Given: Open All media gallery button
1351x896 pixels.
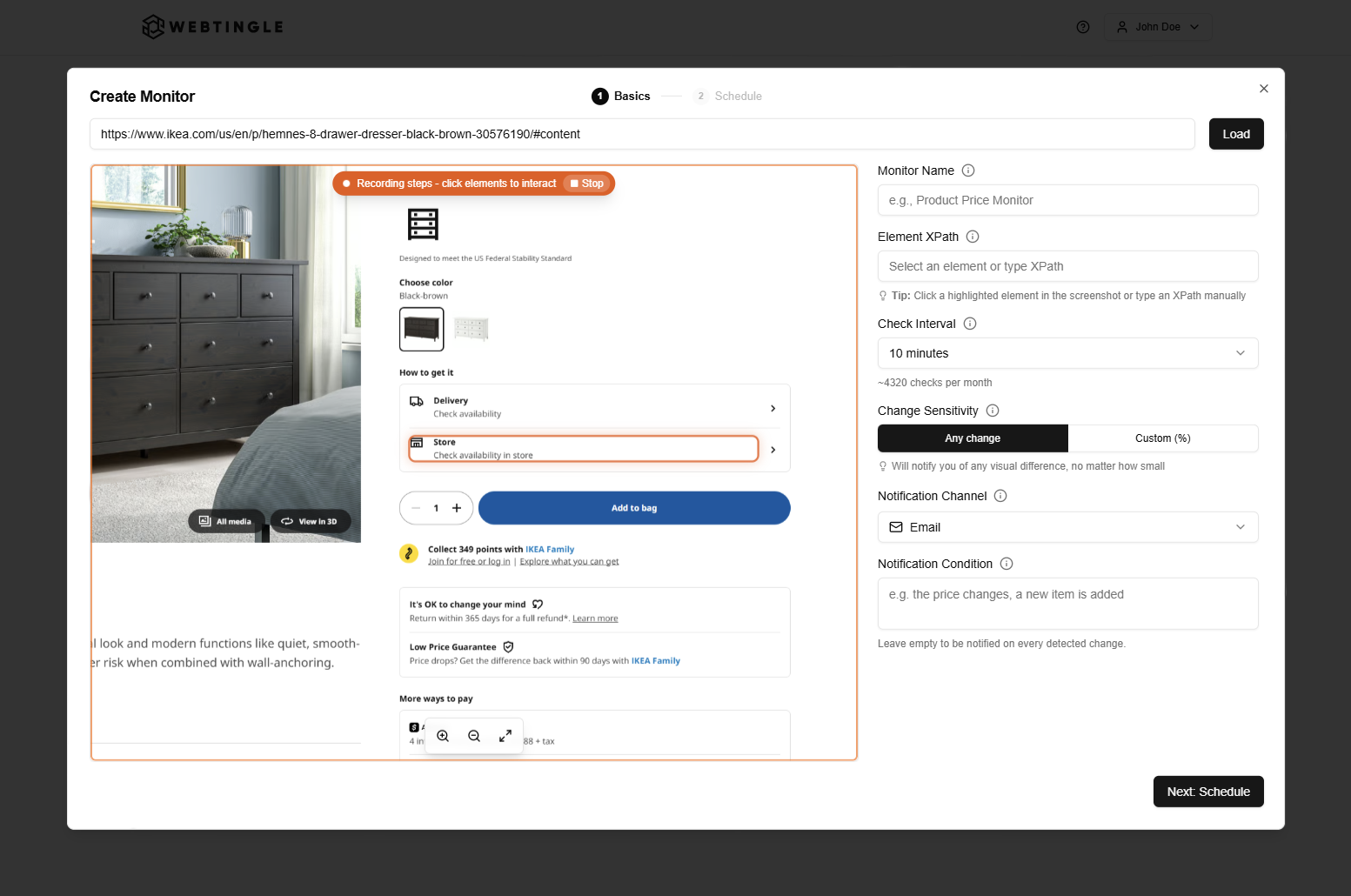Looking at the screenshot, I should (x=226, y=521).
